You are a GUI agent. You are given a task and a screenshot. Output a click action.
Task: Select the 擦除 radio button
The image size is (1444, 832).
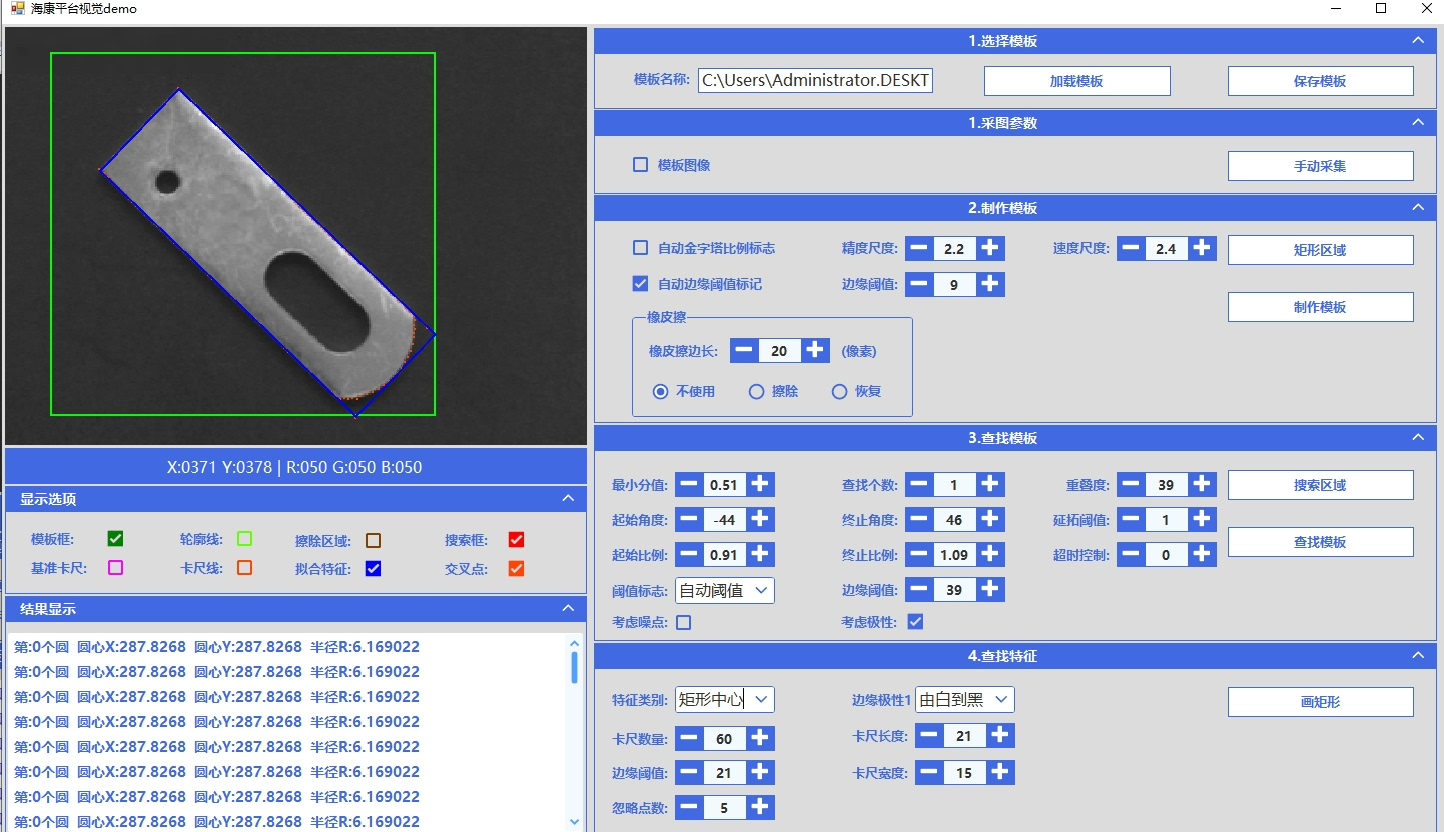(x=757, y=392)
